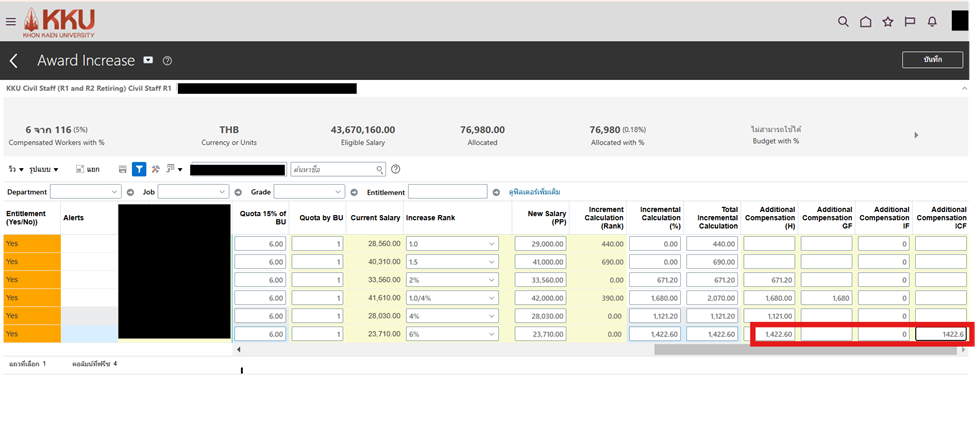
Task: Click the back arrow beside Award Increase
Action: (x=15, y=61)
